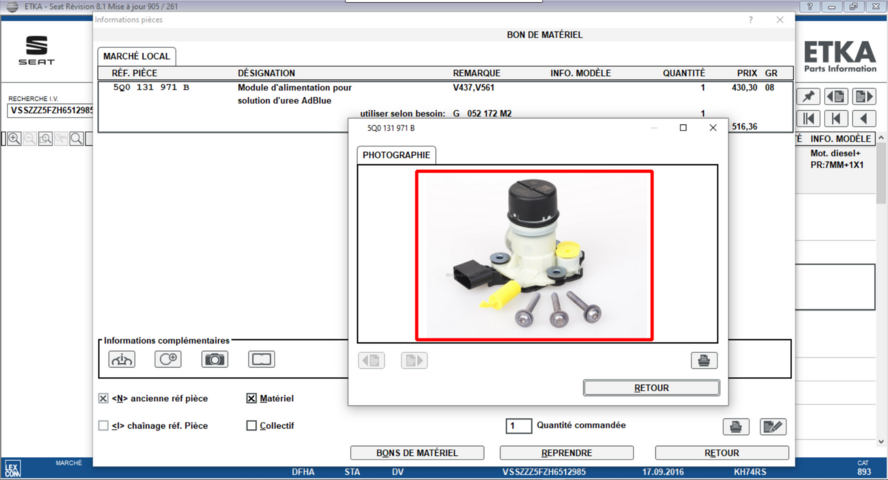Image resolution: width=888 pixels, height=480 pixels.
Task: Click the empty frame icon button
Action: click(x=262, y=359)
